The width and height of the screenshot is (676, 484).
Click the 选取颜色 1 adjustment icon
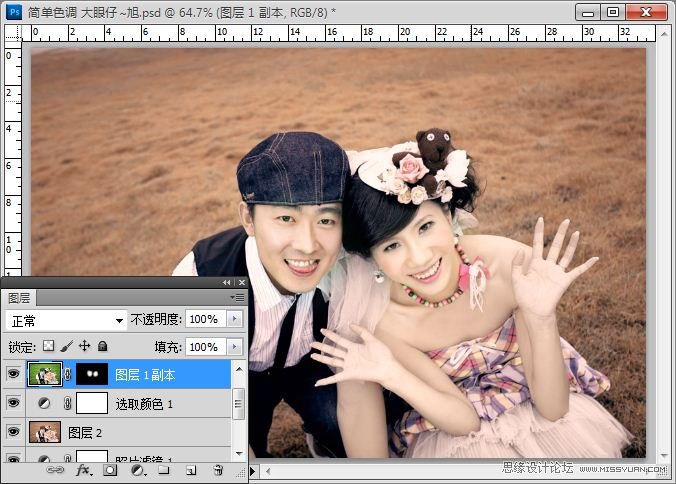[x=44, y=403]
